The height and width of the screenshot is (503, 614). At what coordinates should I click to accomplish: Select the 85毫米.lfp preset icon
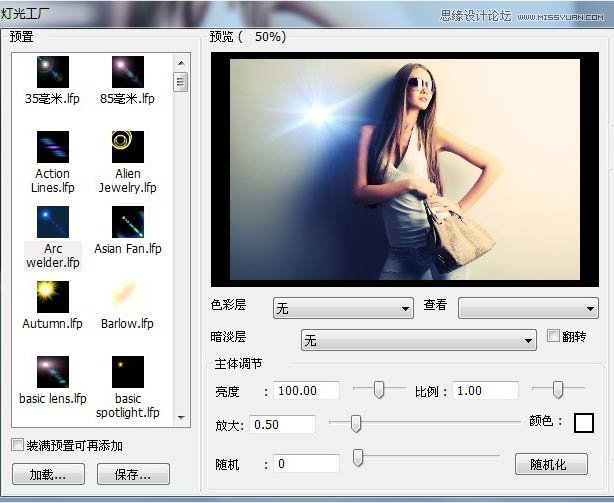127,72
